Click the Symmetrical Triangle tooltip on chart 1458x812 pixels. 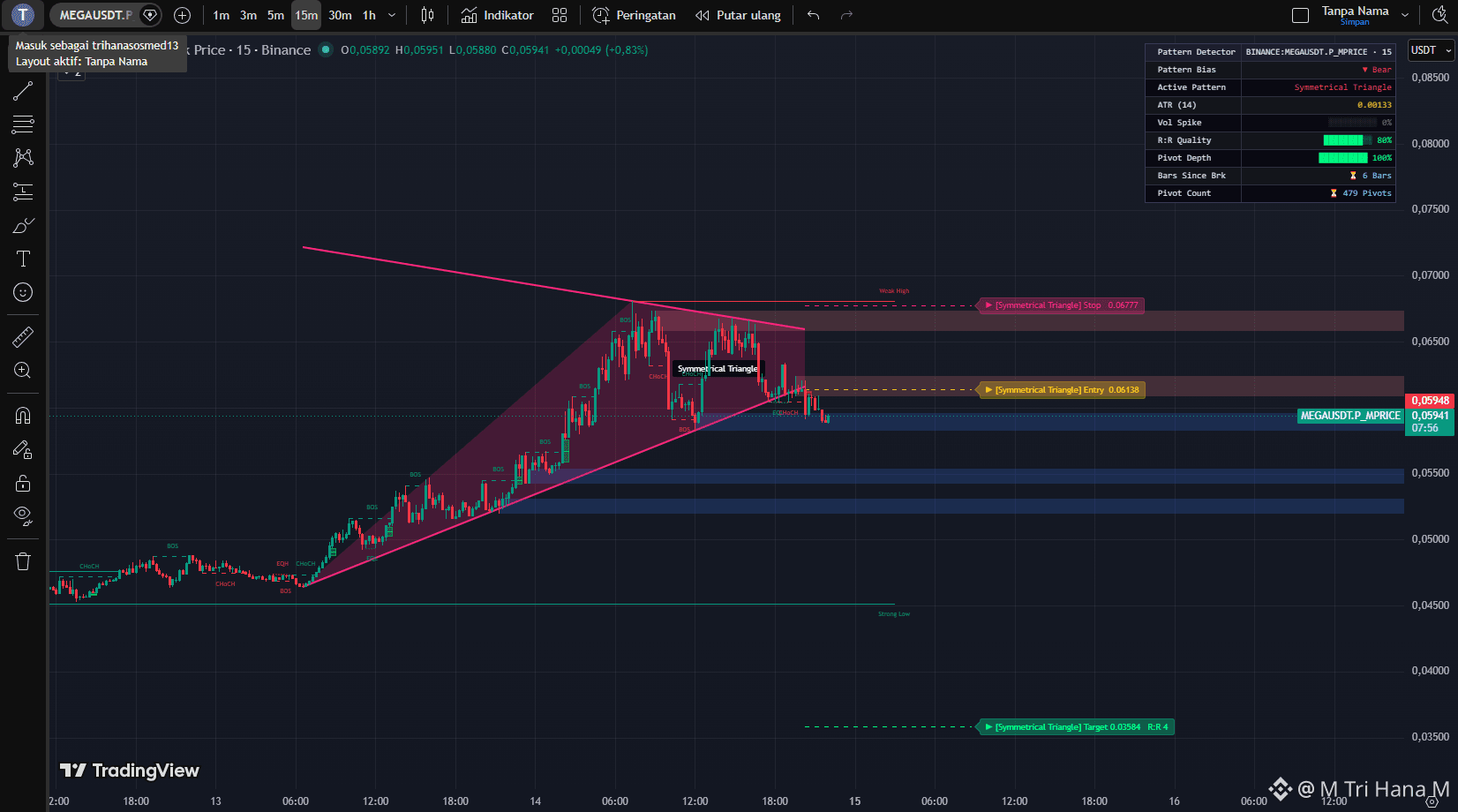718,369
